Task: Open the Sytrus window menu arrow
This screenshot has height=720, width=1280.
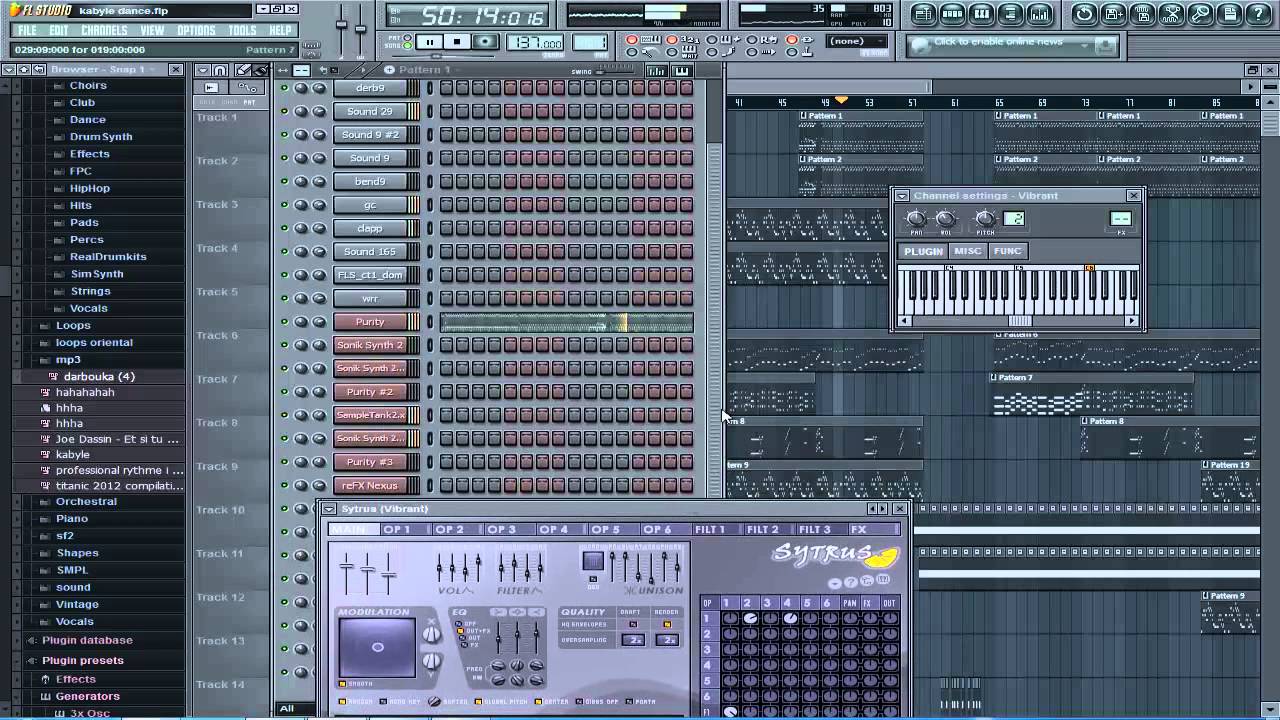Action: pyautogui.click(x=329, y=509)
